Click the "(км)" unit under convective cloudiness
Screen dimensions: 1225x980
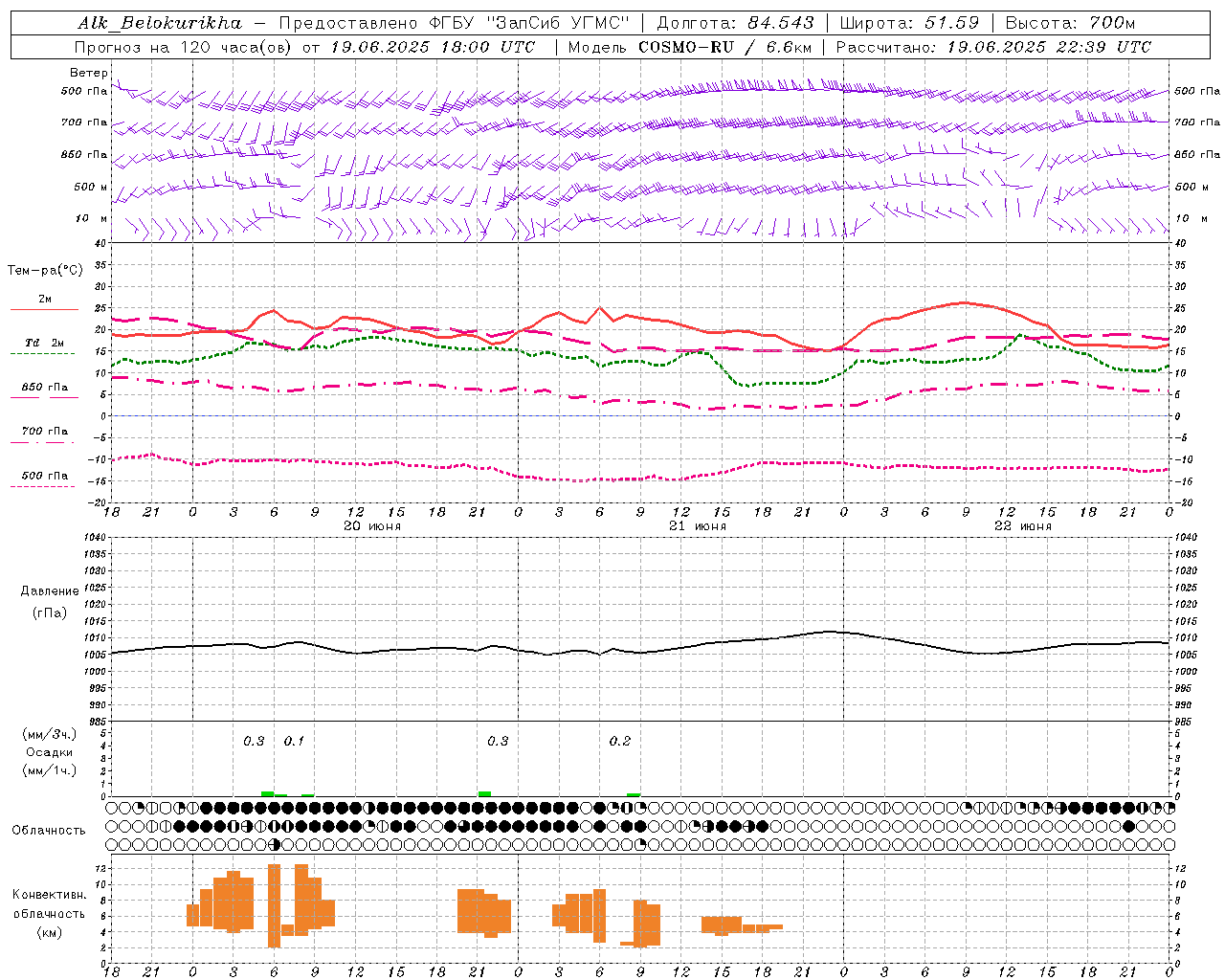pyautogui.click(x=49, y=932)
